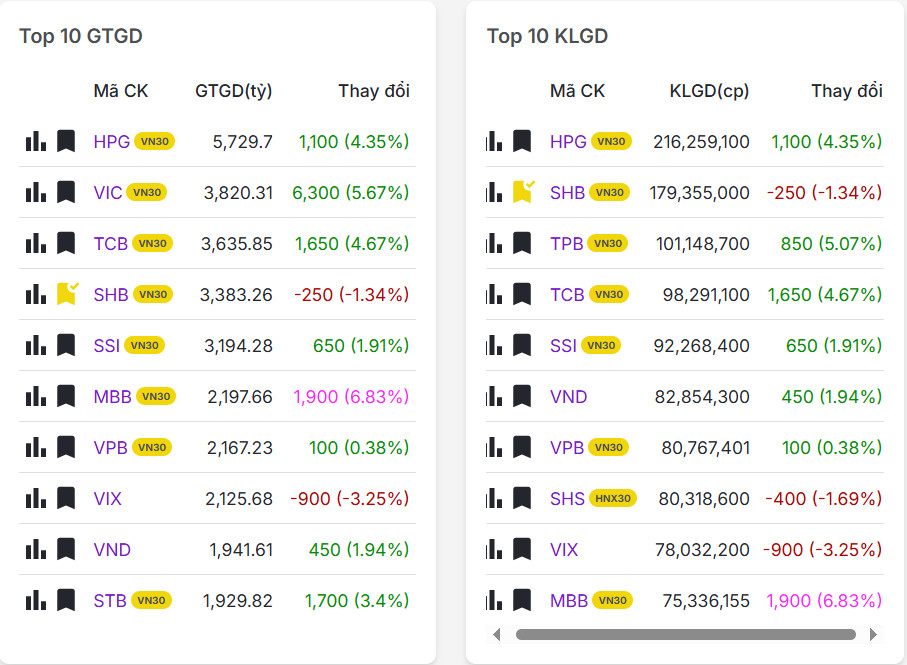View chart icon for MBB in Top 10 GTGD
Image resolution: width=907 pixels, height=665 pixels.
click(x=36, y=396)
